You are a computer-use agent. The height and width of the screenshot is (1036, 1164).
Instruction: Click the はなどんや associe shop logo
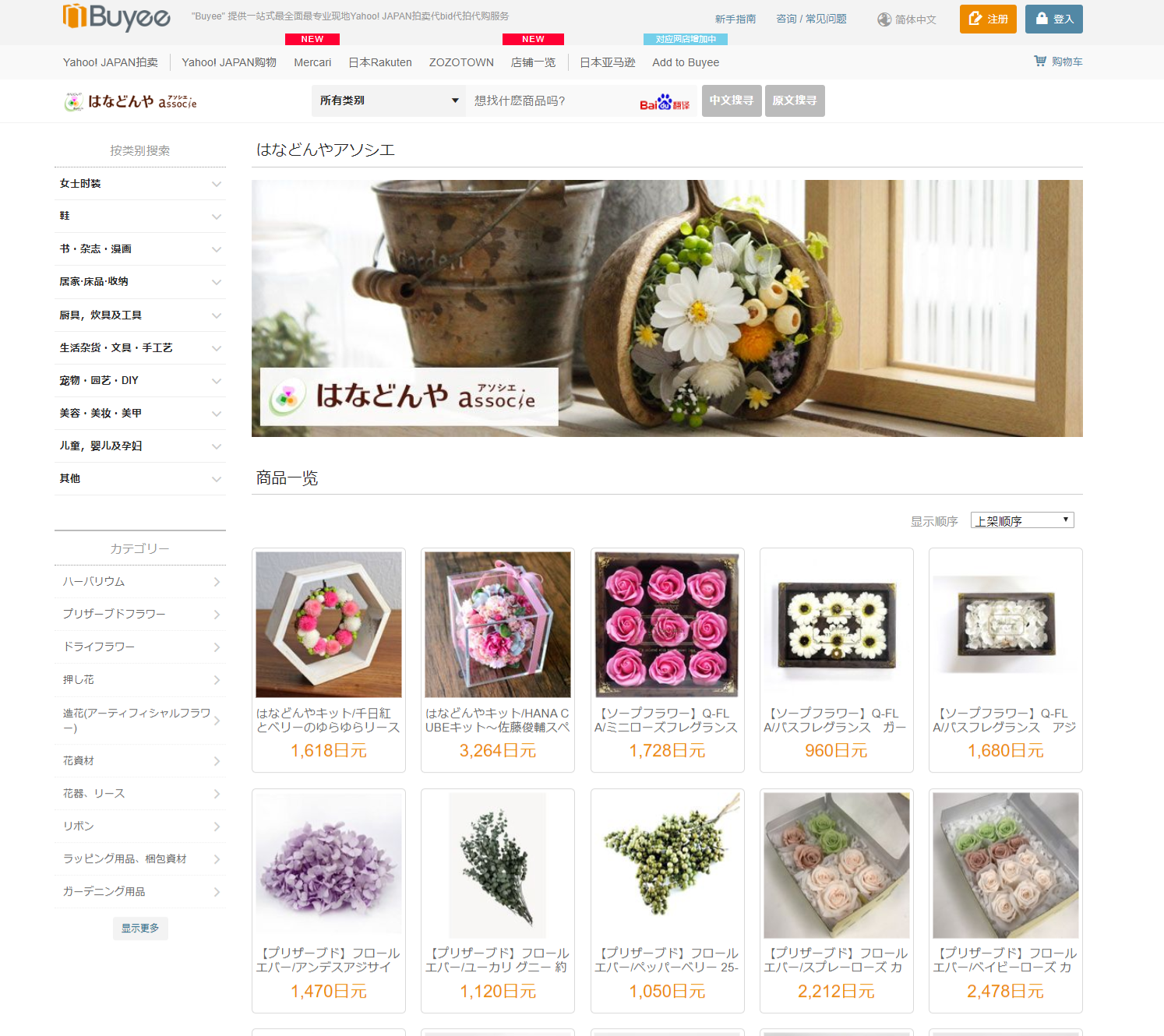coord(131,101)
